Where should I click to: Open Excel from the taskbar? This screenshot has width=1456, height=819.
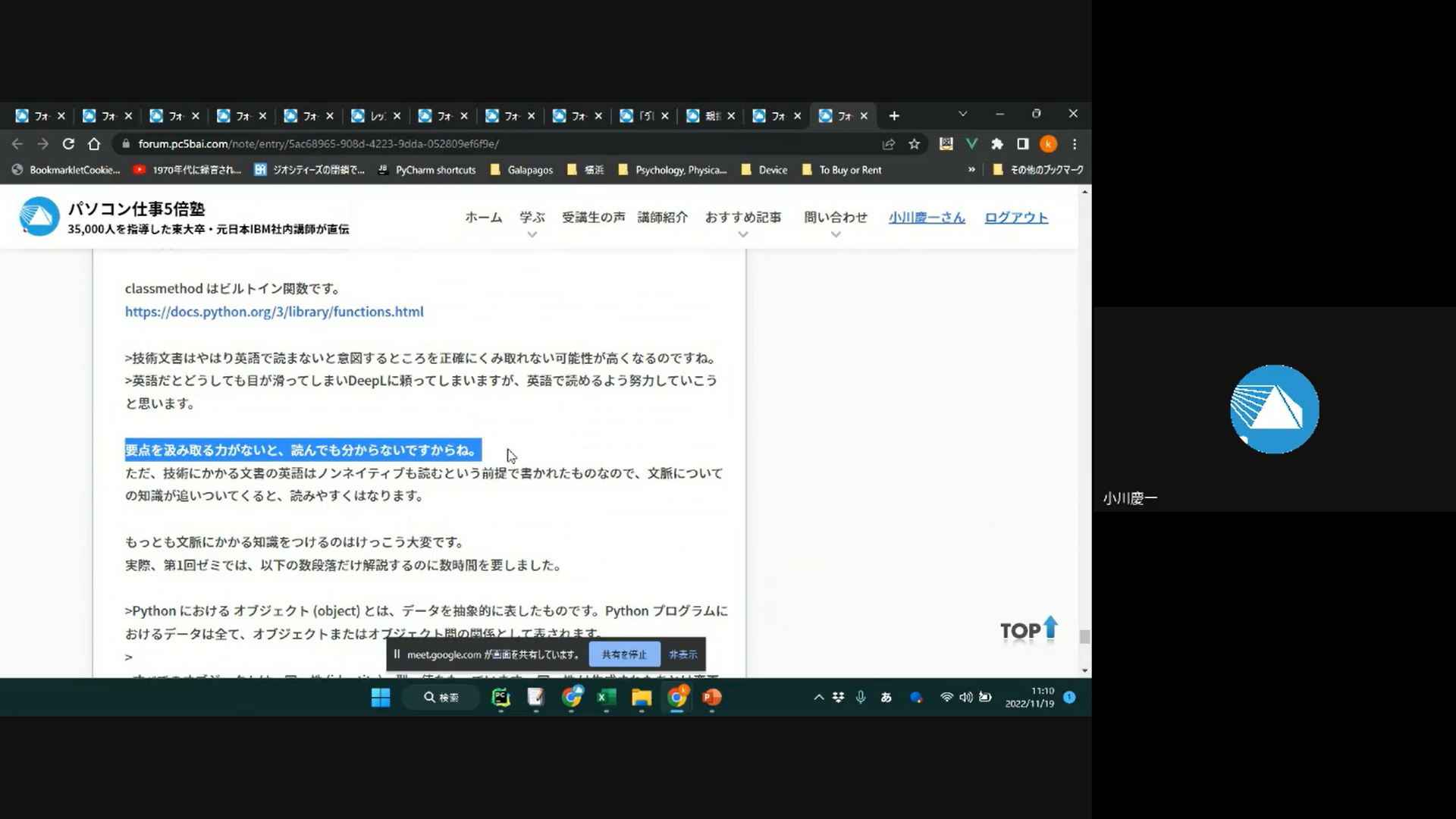(x=606, y=698)
